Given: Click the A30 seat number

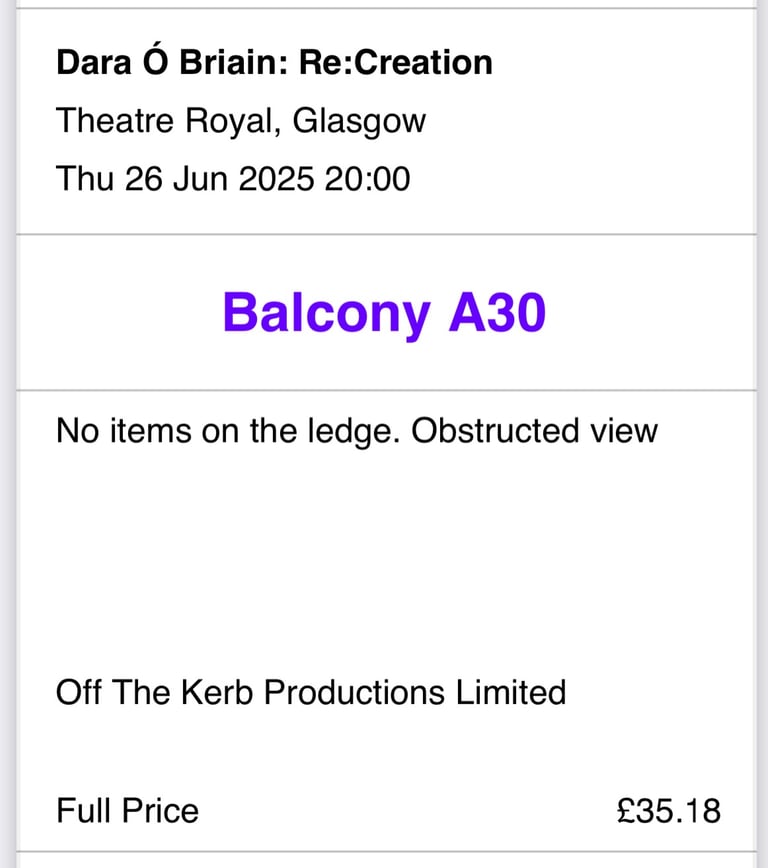Looking at the screenshot, I should 497,312.
